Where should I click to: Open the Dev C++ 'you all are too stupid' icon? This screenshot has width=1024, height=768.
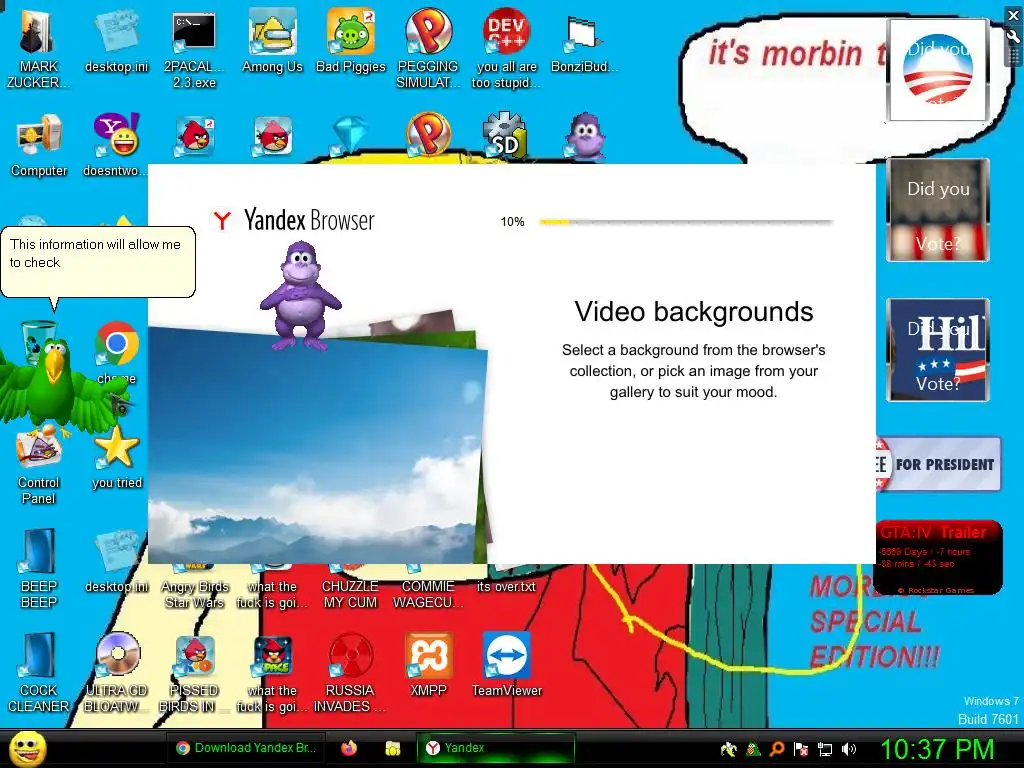click(x=507, y=49)
